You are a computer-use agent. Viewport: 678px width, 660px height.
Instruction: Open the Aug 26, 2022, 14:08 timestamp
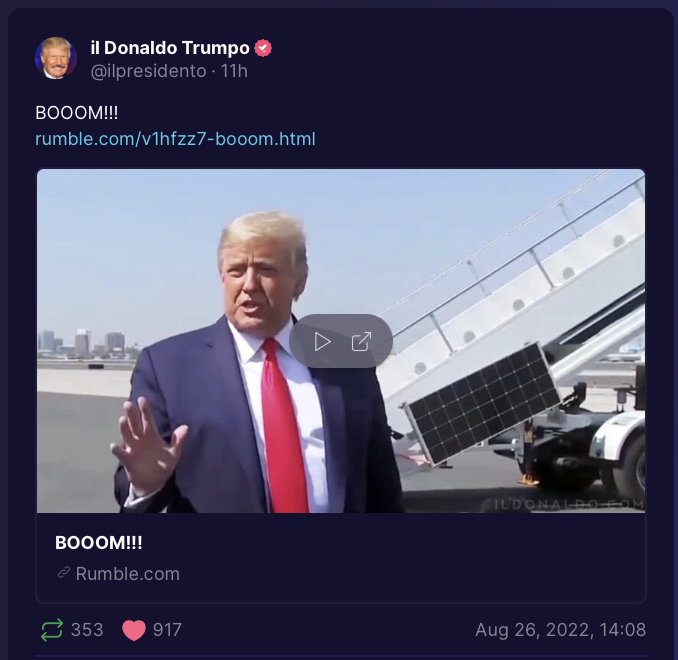tap(560, 630)
